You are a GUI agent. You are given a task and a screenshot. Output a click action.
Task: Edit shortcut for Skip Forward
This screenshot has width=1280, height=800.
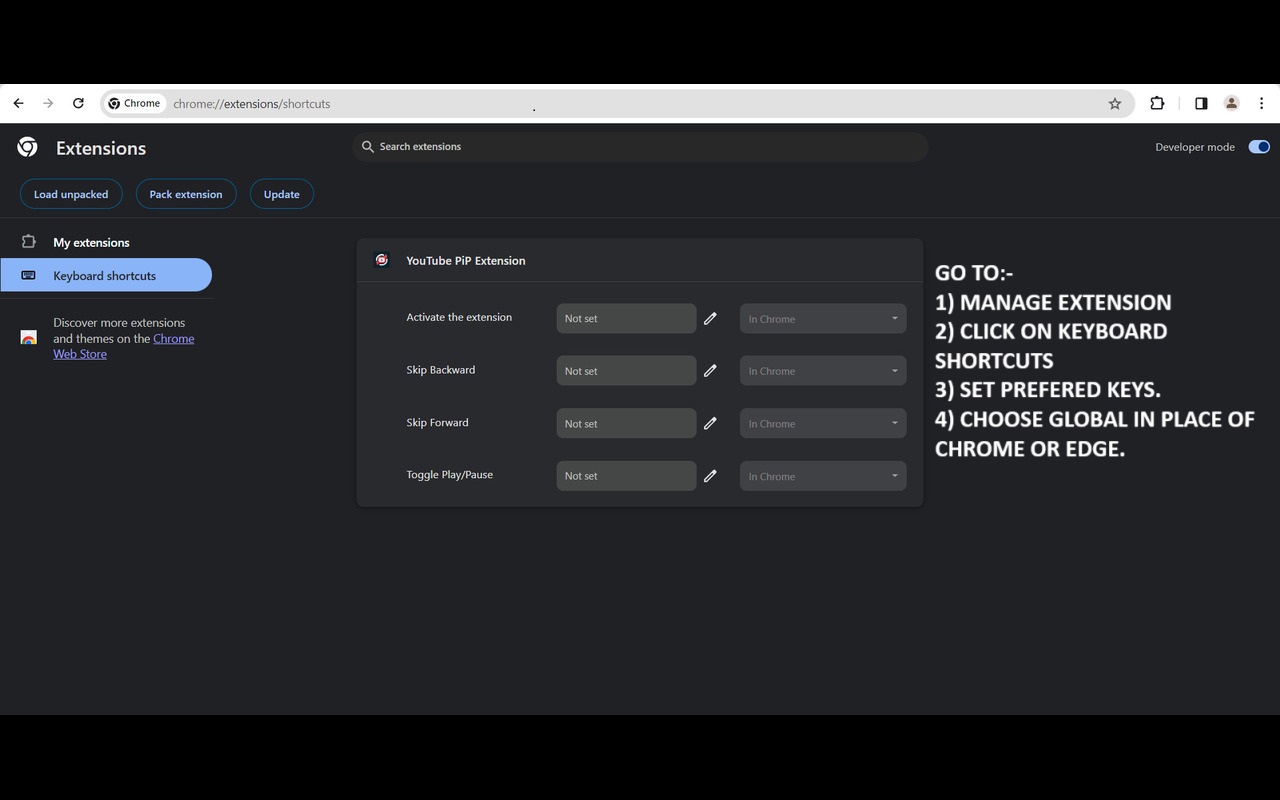710,423
